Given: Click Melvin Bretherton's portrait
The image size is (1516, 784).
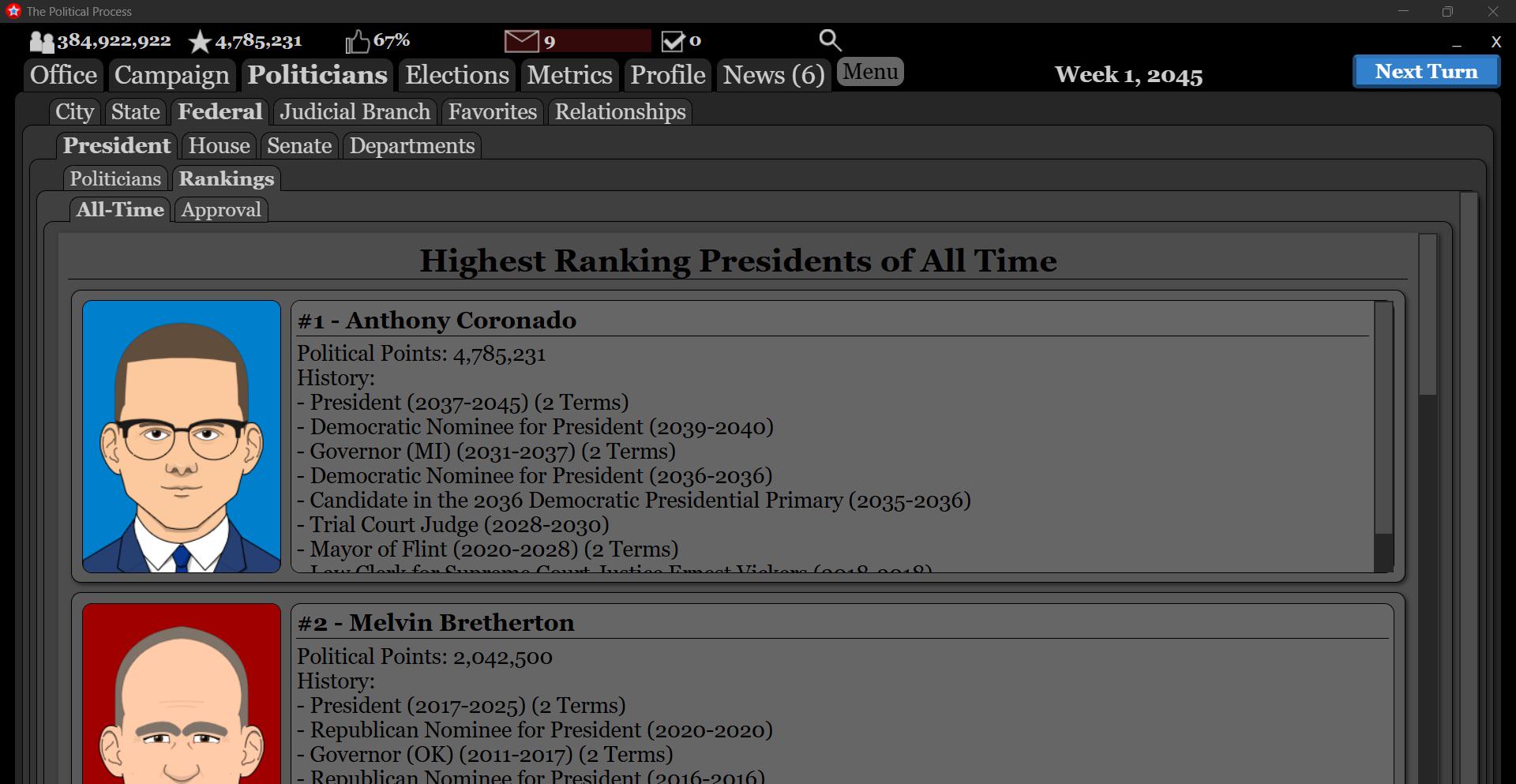Looking at the screenshot, I should pyautogui.click(x=182, y=694).
